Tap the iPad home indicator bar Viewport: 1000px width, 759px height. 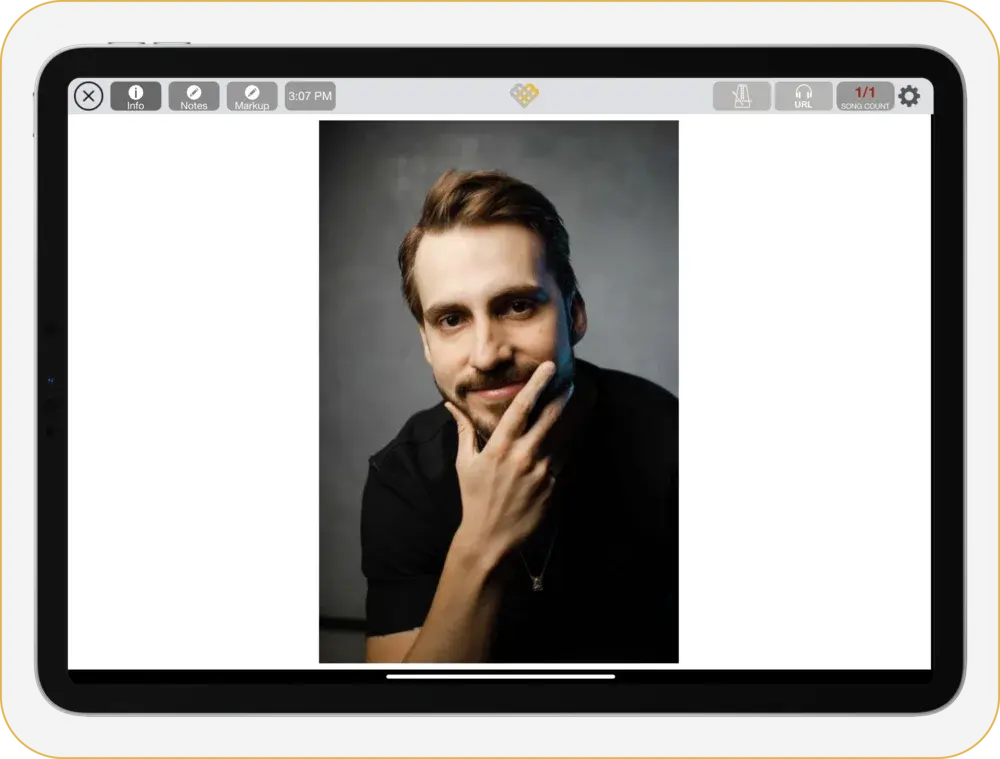(x=500, y=676)
